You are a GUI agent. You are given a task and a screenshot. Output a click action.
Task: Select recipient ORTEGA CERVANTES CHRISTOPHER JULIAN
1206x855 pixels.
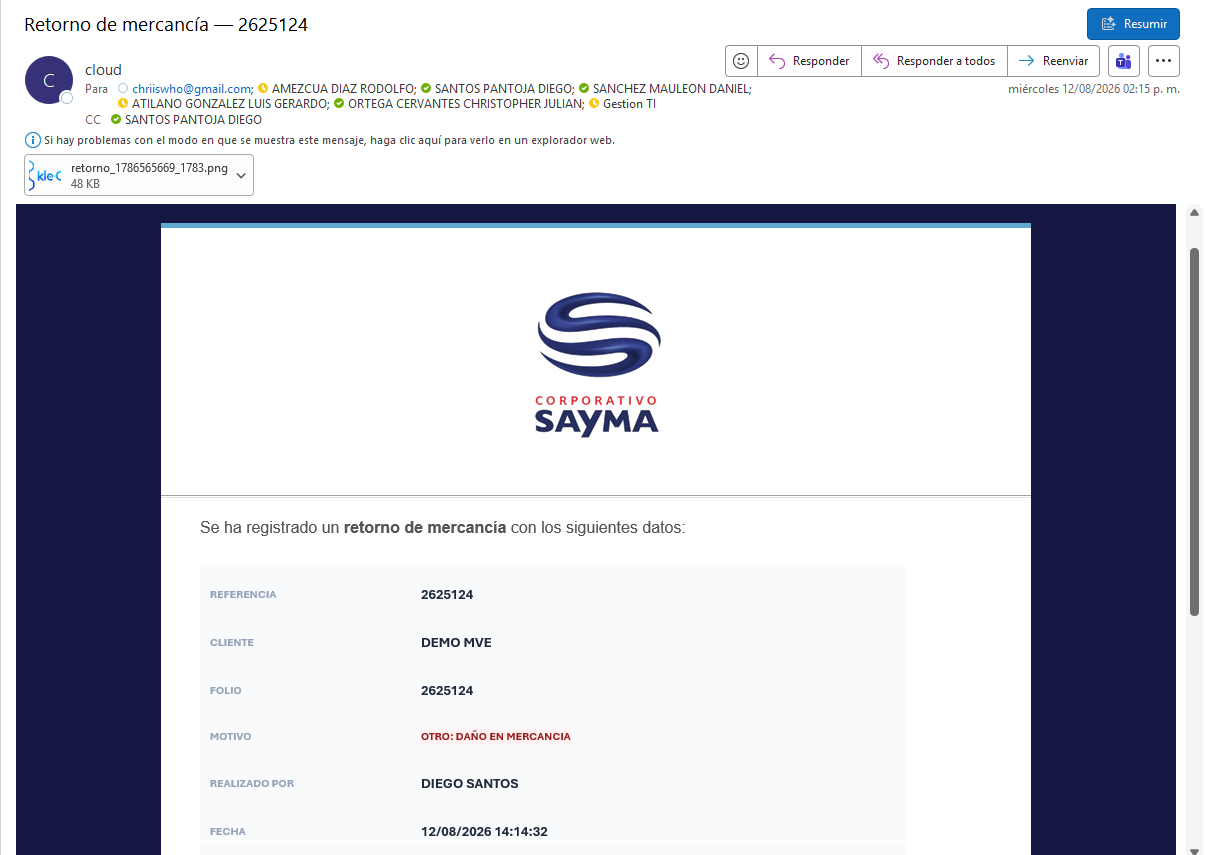(465, 103)
